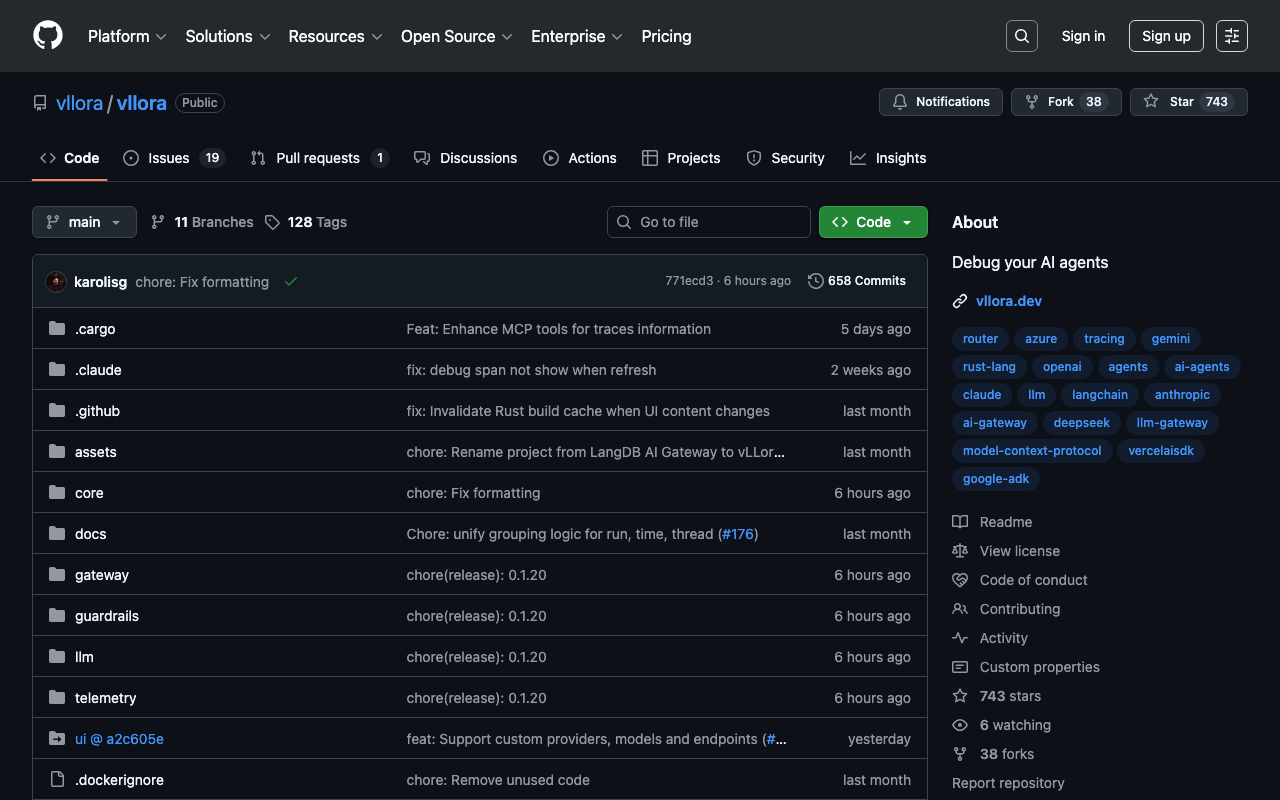The height and width of the screenshot is (800, 1280).
Task: Open the 128 Tags page
Action: click(x=306, y=222)
